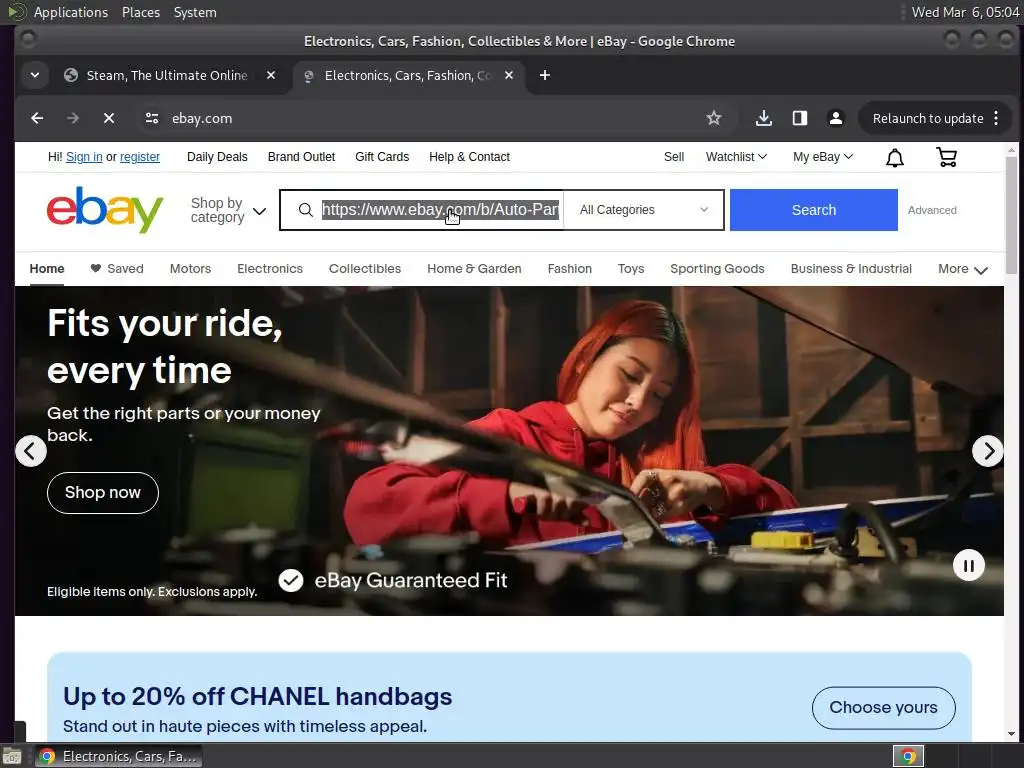Open site information icon beside ebay.com
The image size is (1024, 768).
tap(152, 118)
